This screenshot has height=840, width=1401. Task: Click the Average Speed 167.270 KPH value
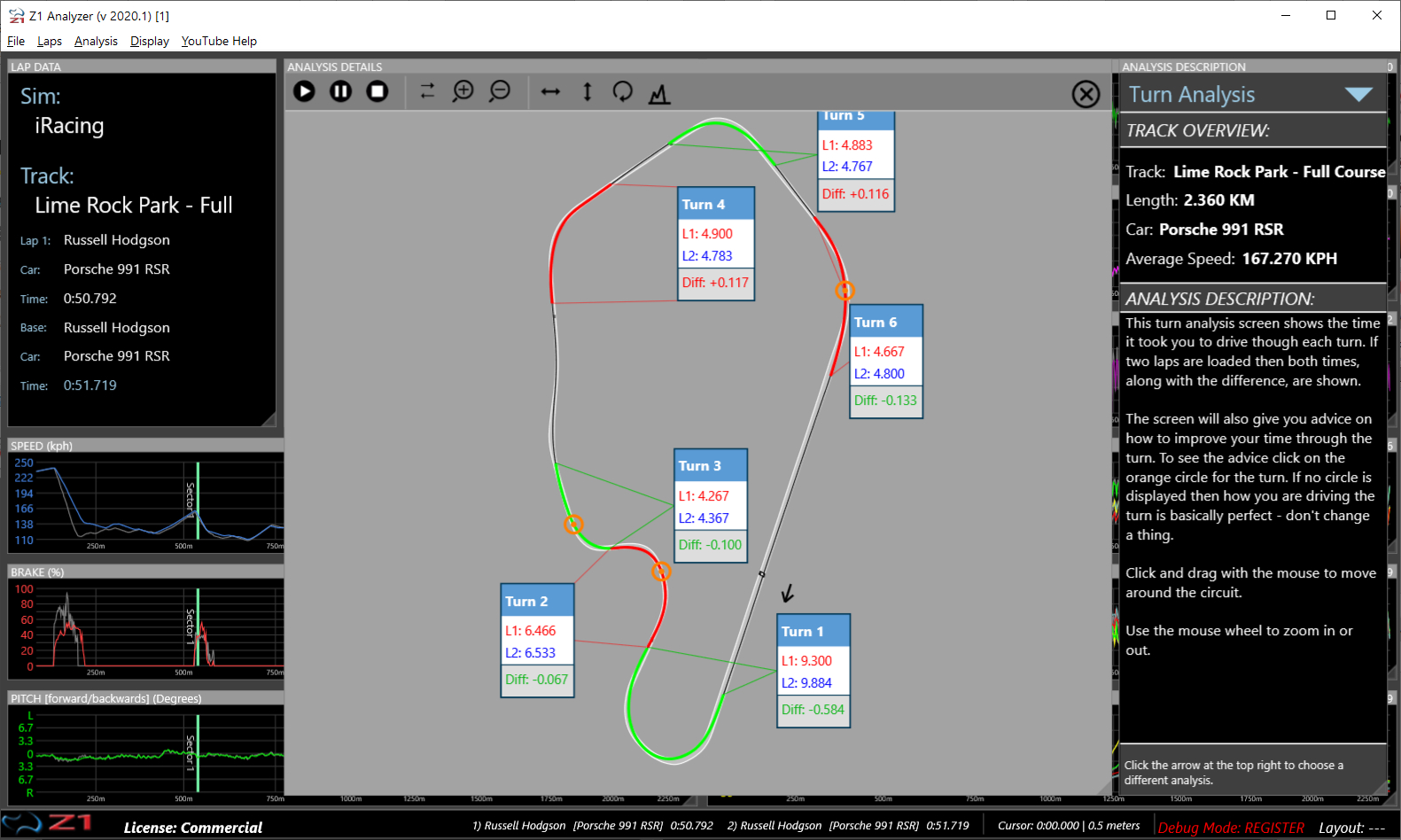(x=1289, y=259)
